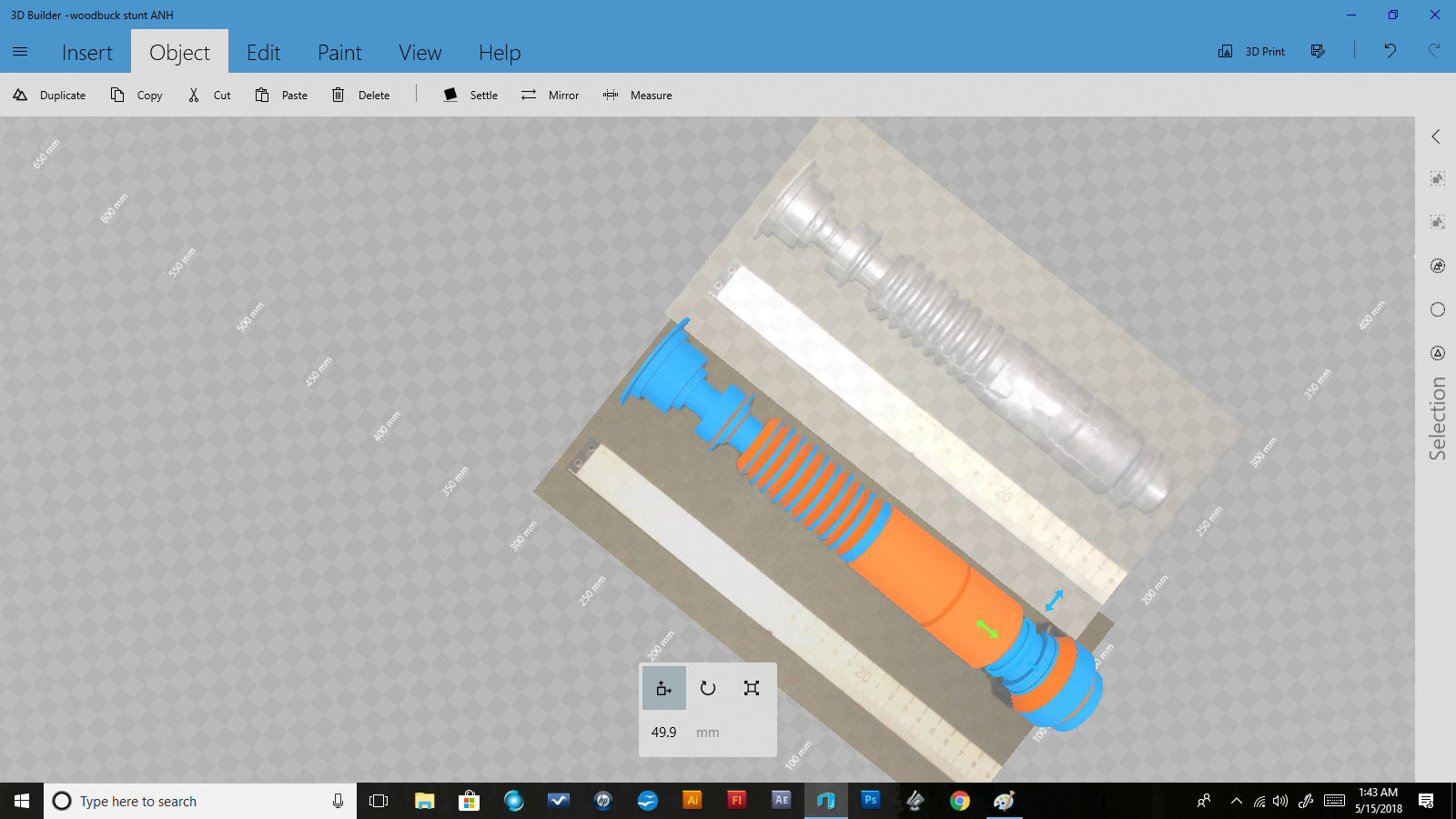Open Microsoft Store from taskbar
This screenshot has width=1456, height=819.
(x=469, y=801)
